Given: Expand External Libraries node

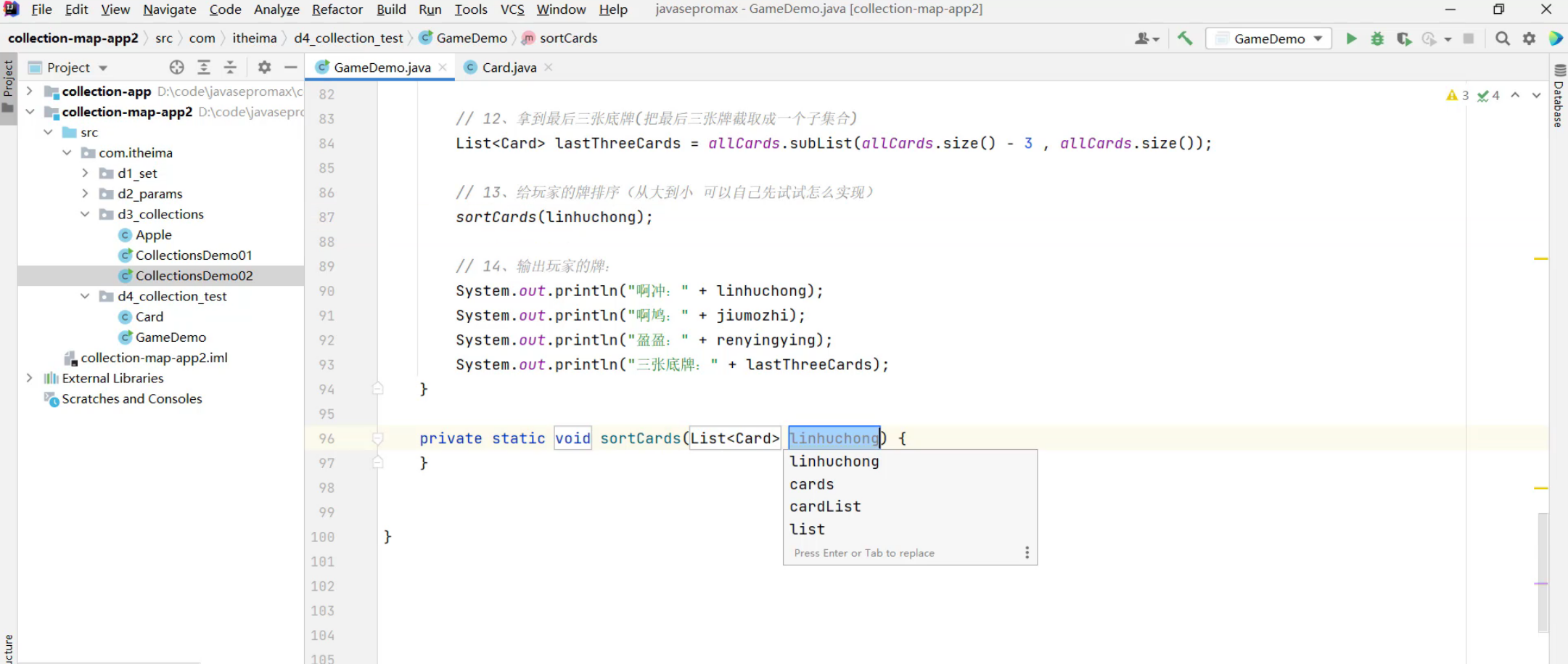Looking at the screenshot, I should tap(30, 378).
